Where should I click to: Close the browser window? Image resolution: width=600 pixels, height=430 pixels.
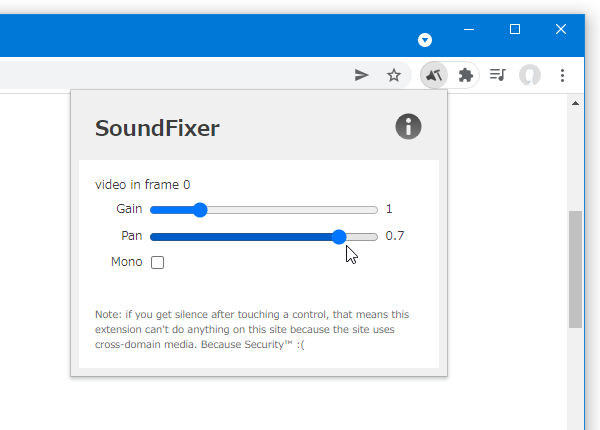tap(561, 29)
